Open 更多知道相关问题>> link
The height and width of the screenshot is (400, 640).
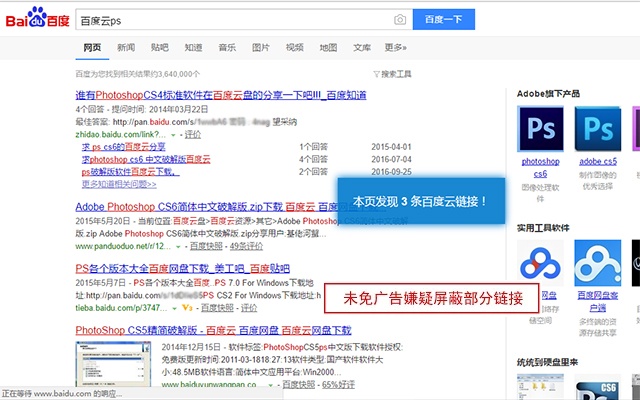[x=119, y=184]
